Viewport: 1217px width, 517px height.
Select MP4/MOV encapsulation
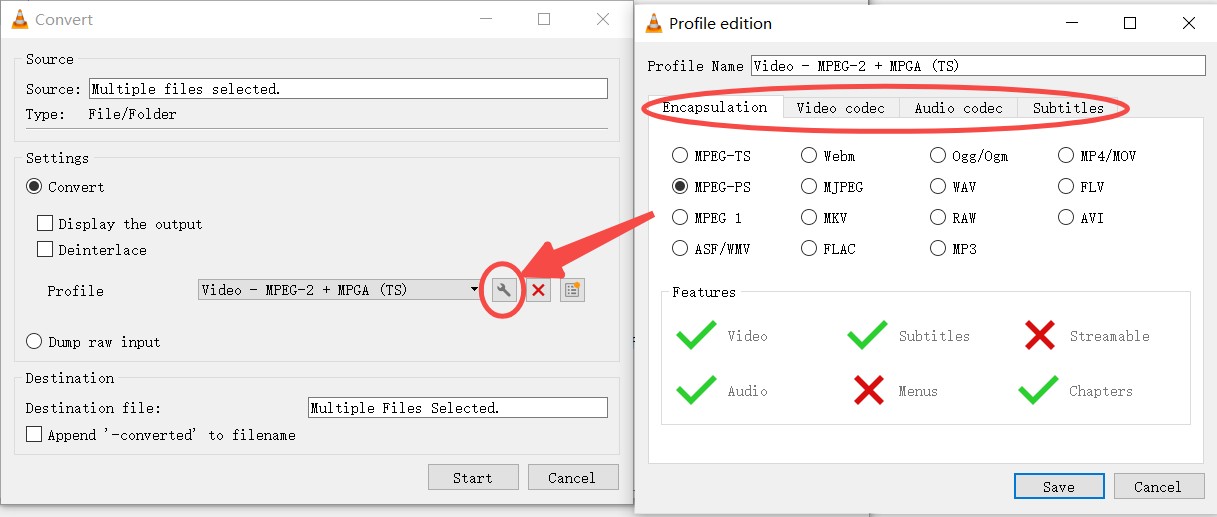pyautogui.click(x=1066, y=156)
